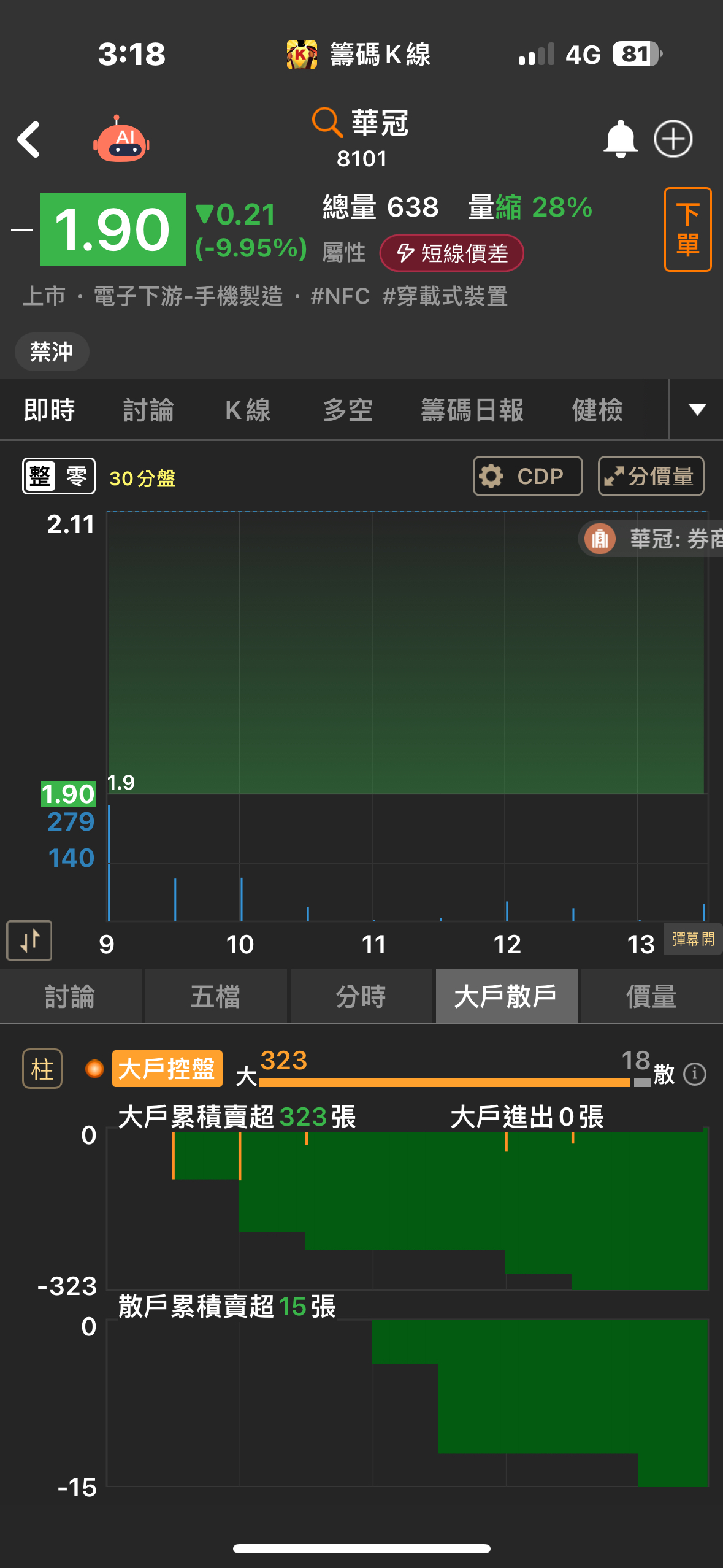Tap the 華冠 broker notification banner

(x=651, y=539)
